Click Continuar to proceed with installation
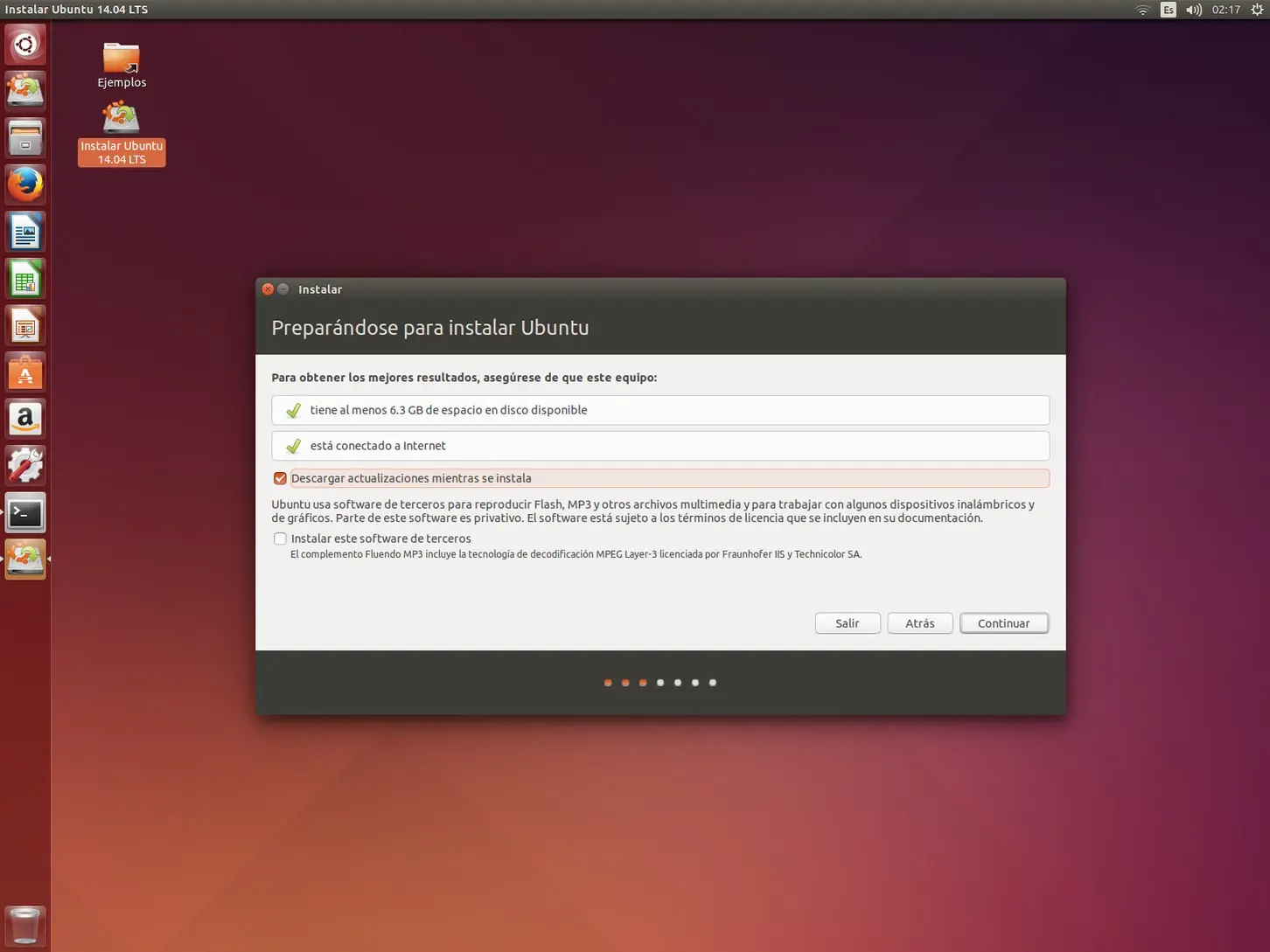1270x952 pixels. pos(1004,623)
